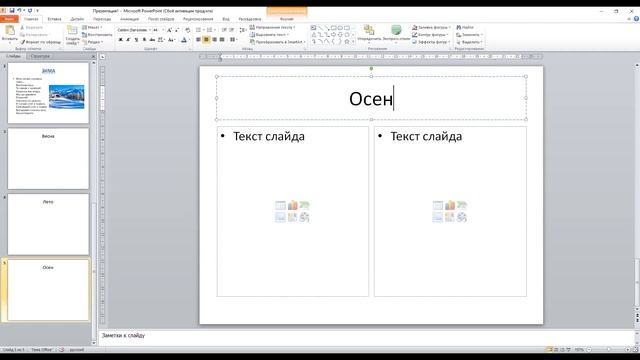Switch to the Structure (Структура) pane tab

pyautogui.click(x=40, y=56)
